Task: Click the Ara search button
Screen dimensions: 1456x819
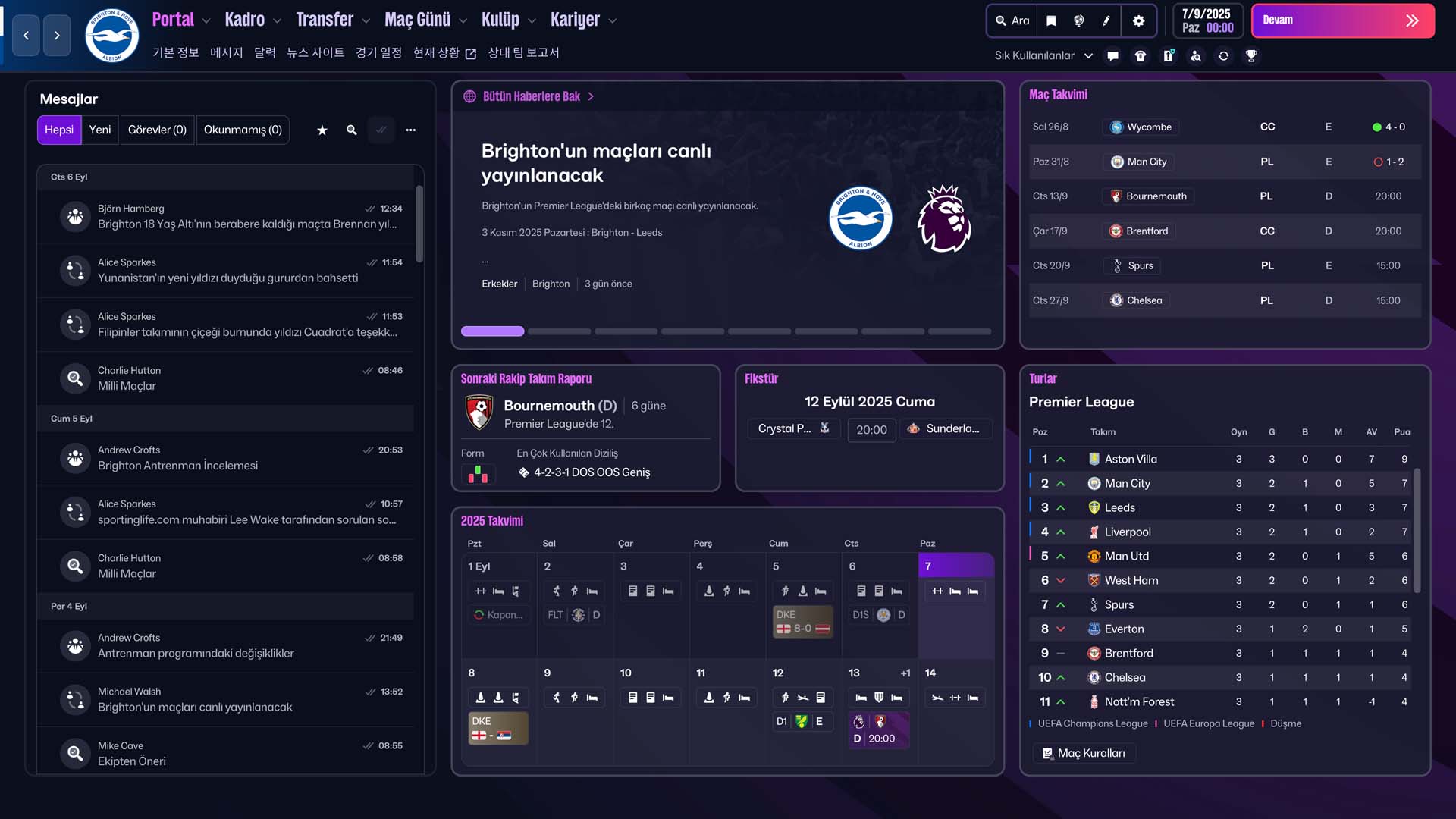Action: click(x=1012, y=20)
